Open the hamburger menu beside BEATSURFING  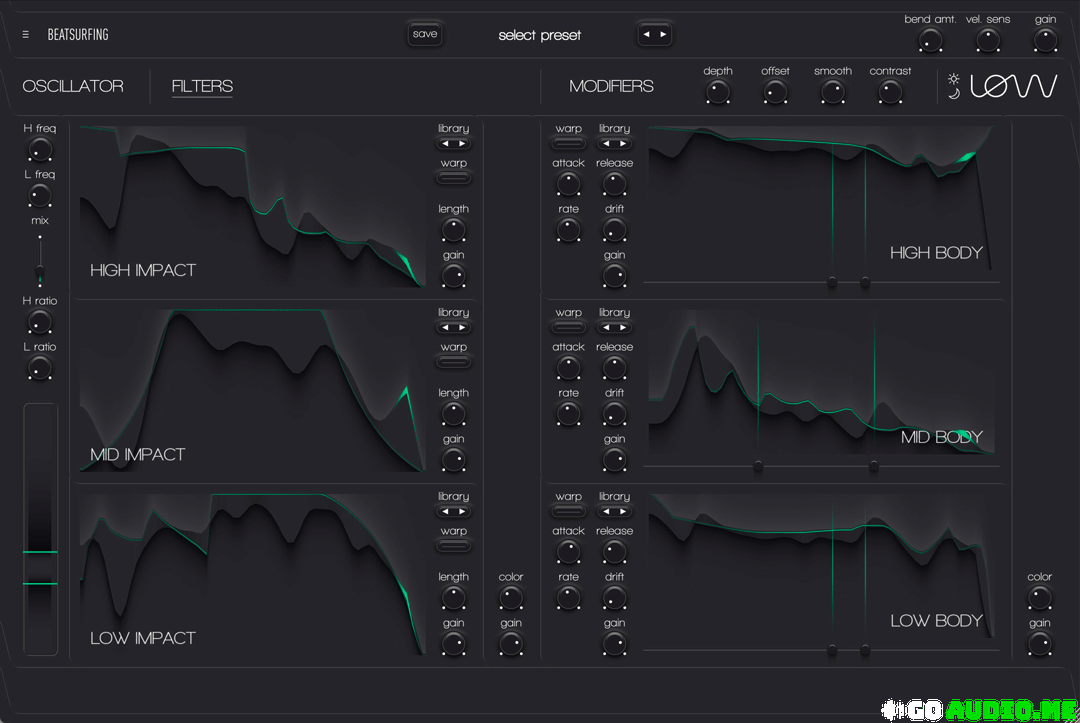26,35
